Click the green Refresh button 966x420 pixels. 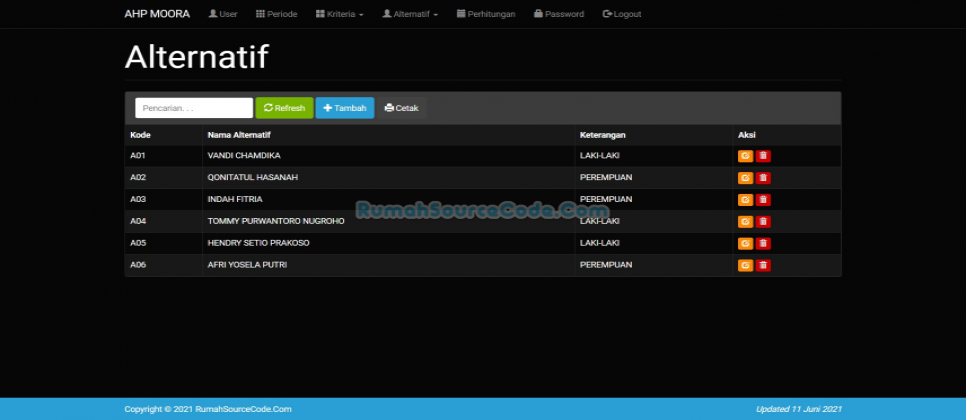(x=284, y=108)
